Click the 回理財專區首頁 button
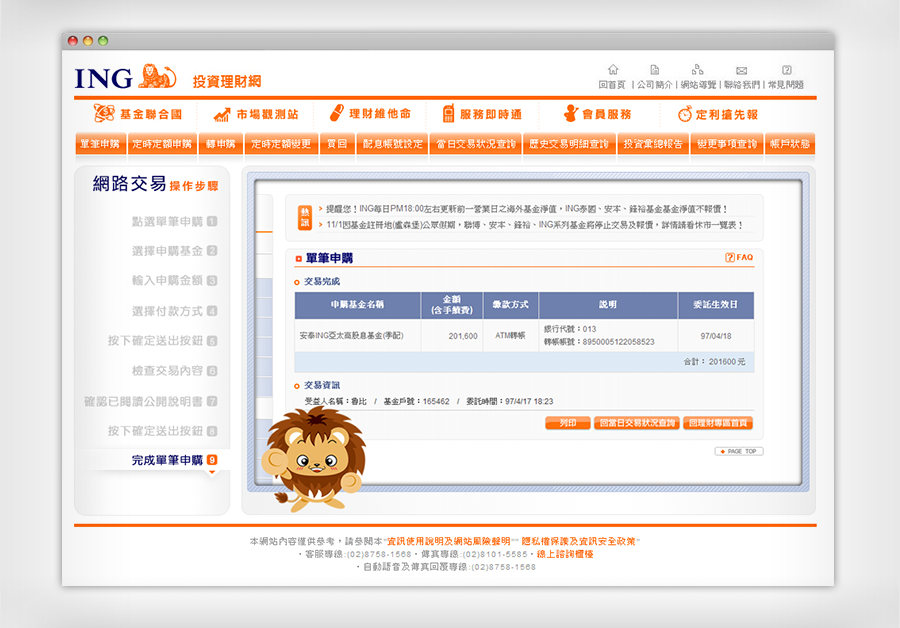 click(x=718, y=423)
